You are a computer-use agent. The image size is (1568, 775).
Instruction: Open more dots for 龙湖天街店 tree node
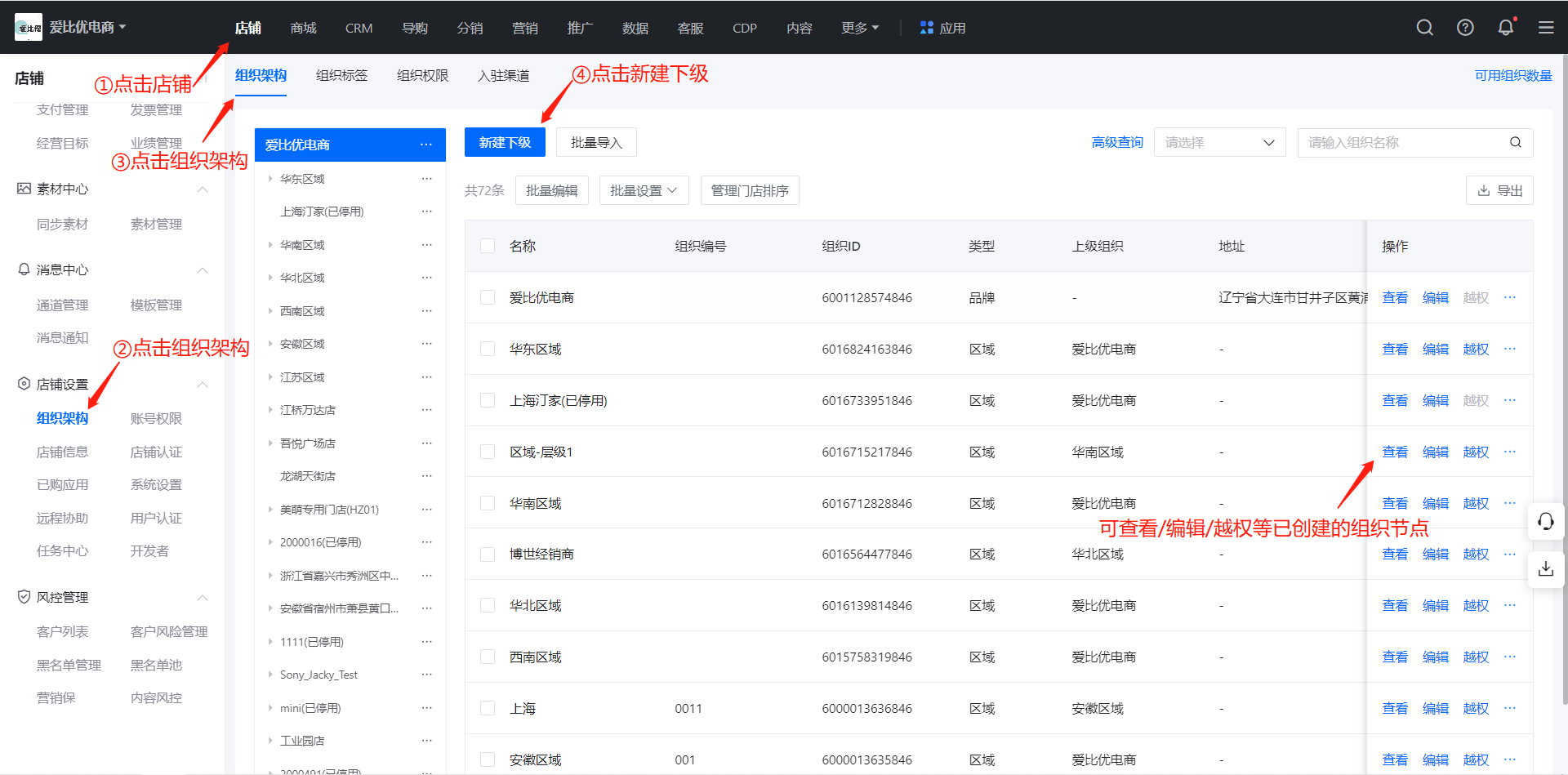[x=426, y=476]
